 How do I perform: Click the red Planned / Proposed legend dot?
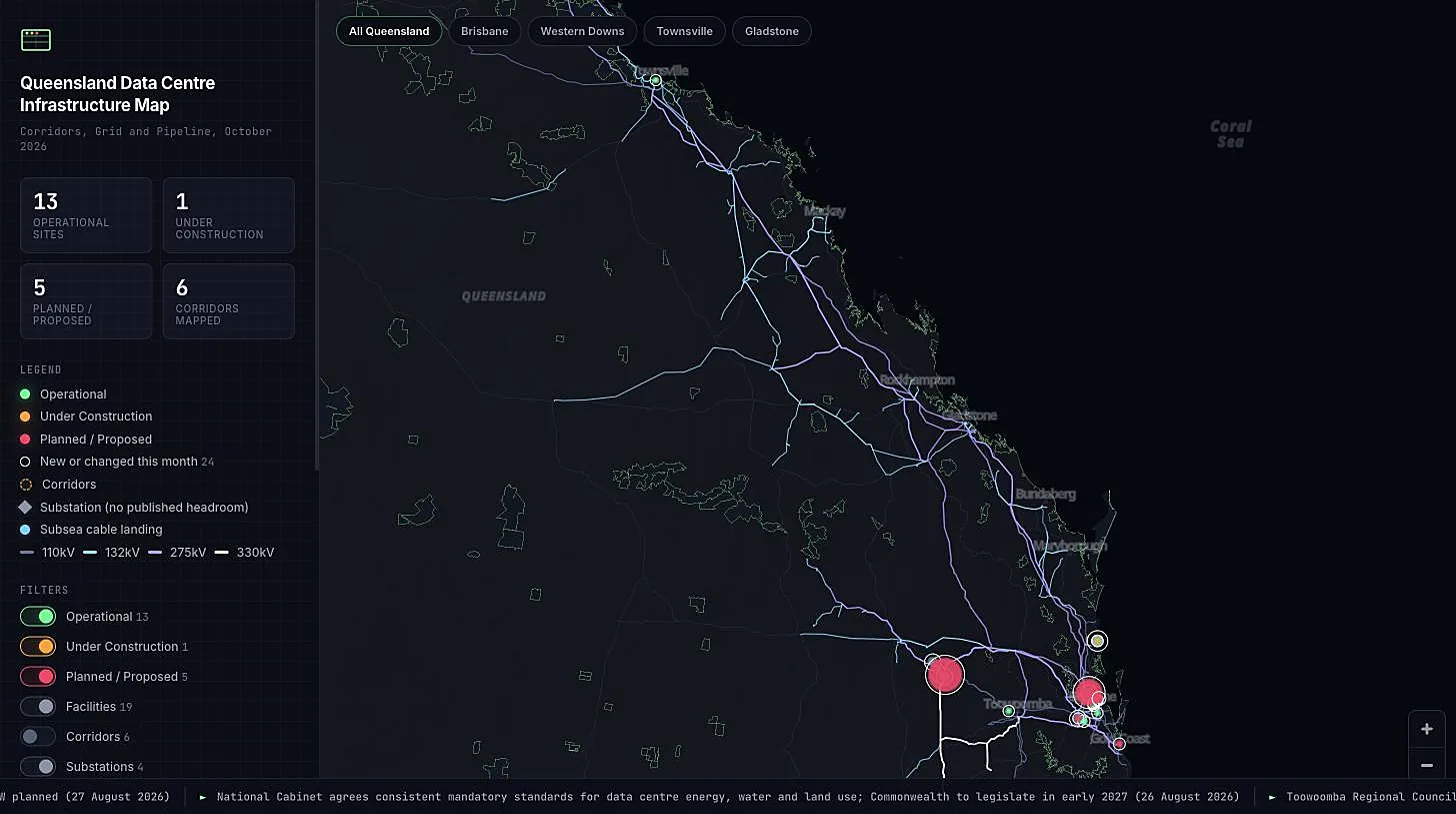pyautogui.click(x=26, y=439)
